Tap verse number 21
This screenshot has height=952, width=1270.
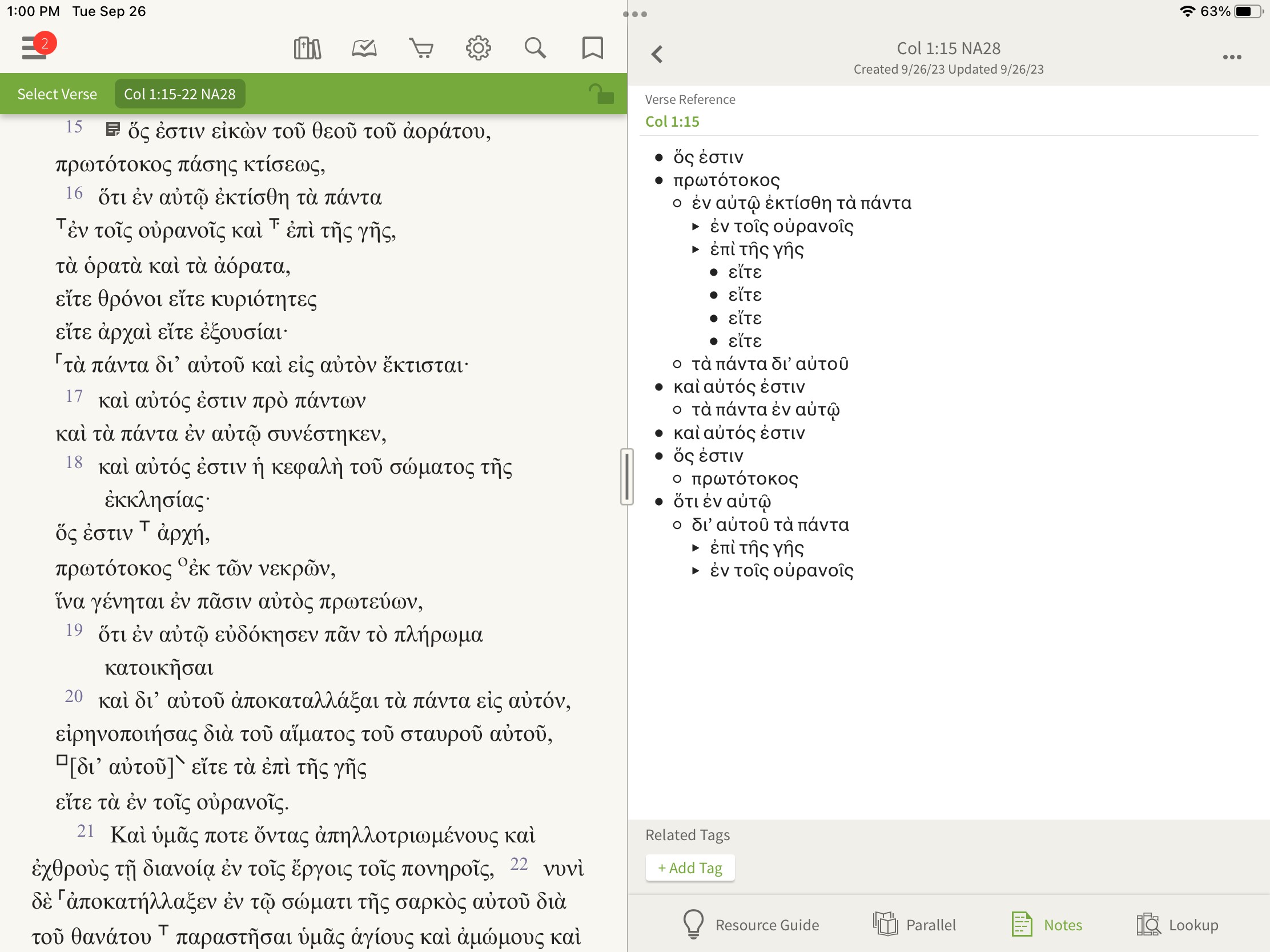(x=86, y=831)
